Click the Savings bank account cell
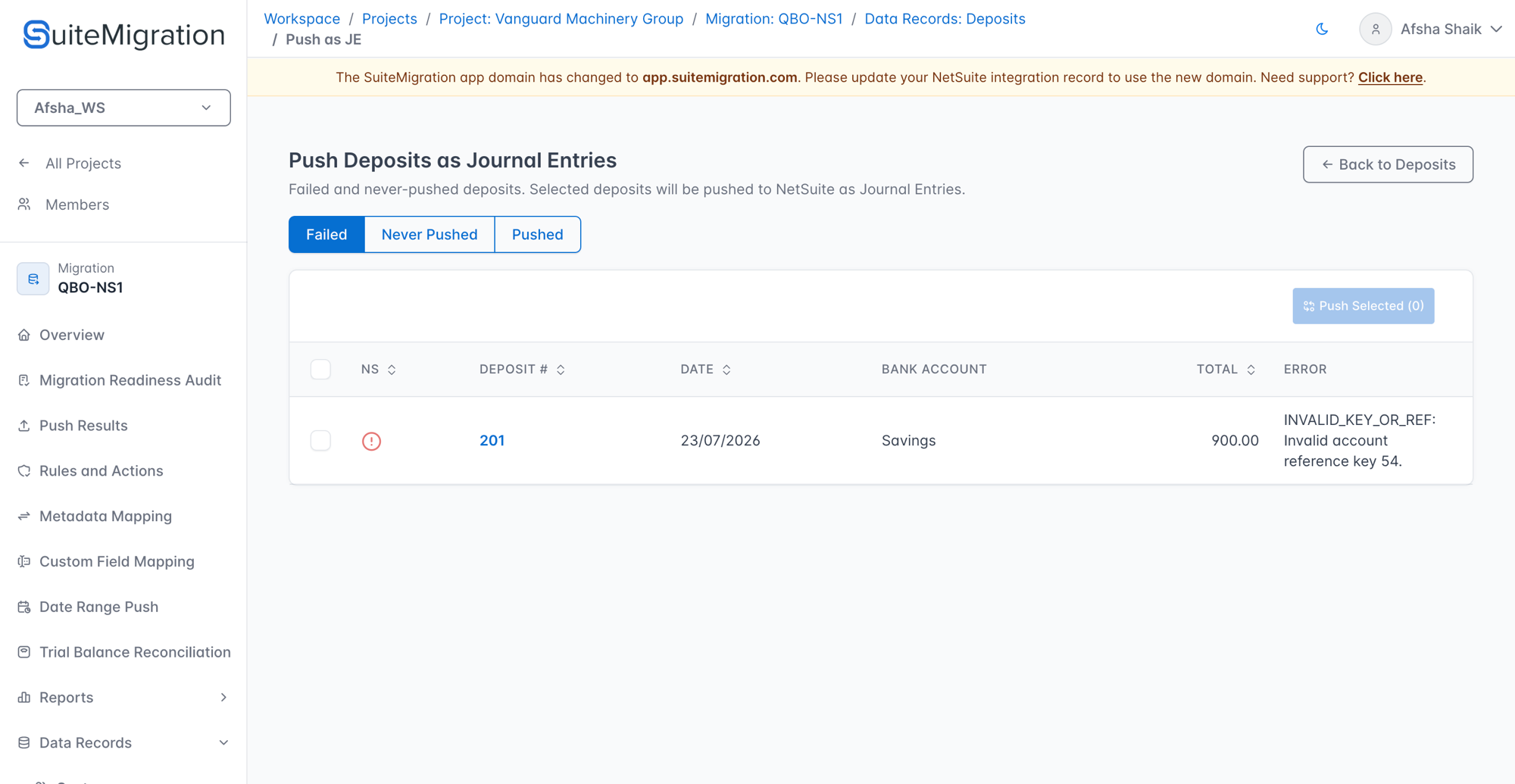Image resolution: width=1515 pixels, height=784 pixels. [x=908, y=441]
